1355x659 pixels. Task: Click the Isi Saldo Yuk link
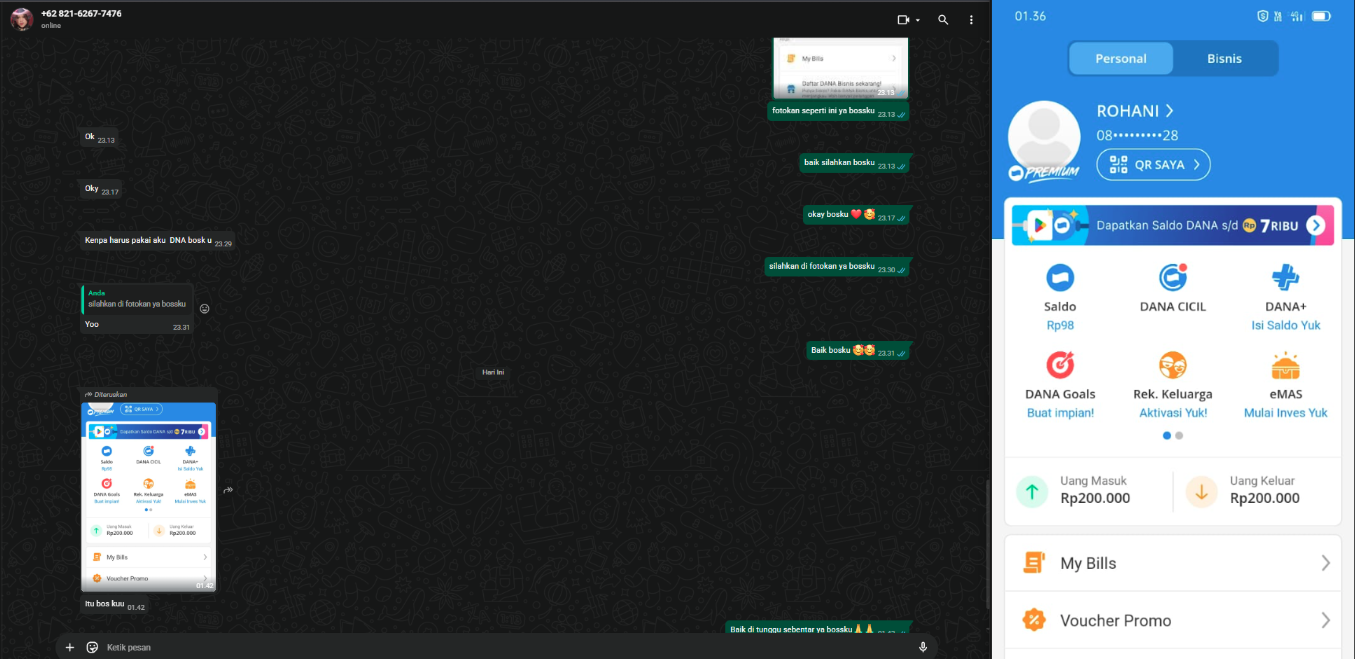(1285, 325)
